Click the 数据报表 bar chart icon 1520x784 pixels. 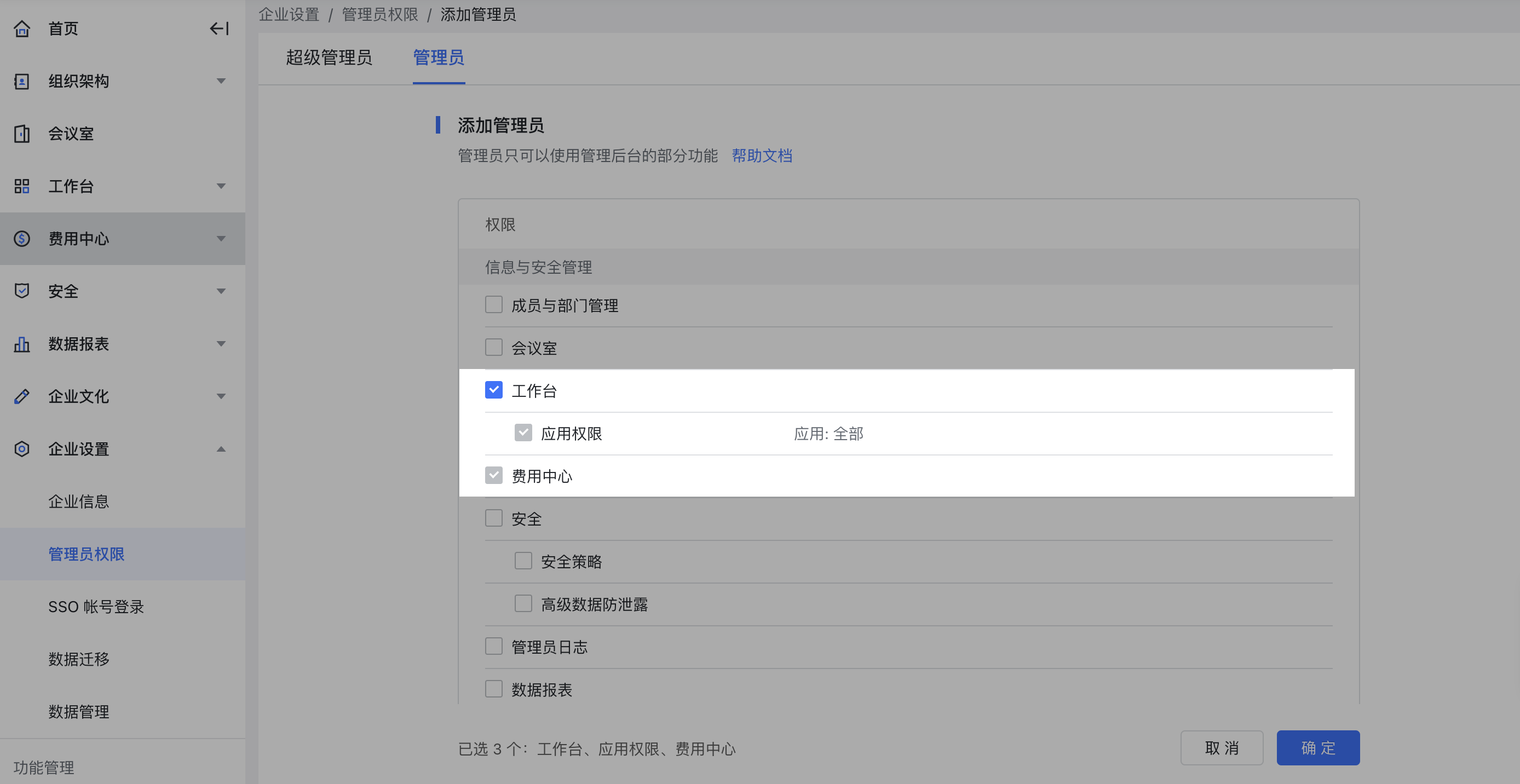pyautogui.click(x=22, y=344)
